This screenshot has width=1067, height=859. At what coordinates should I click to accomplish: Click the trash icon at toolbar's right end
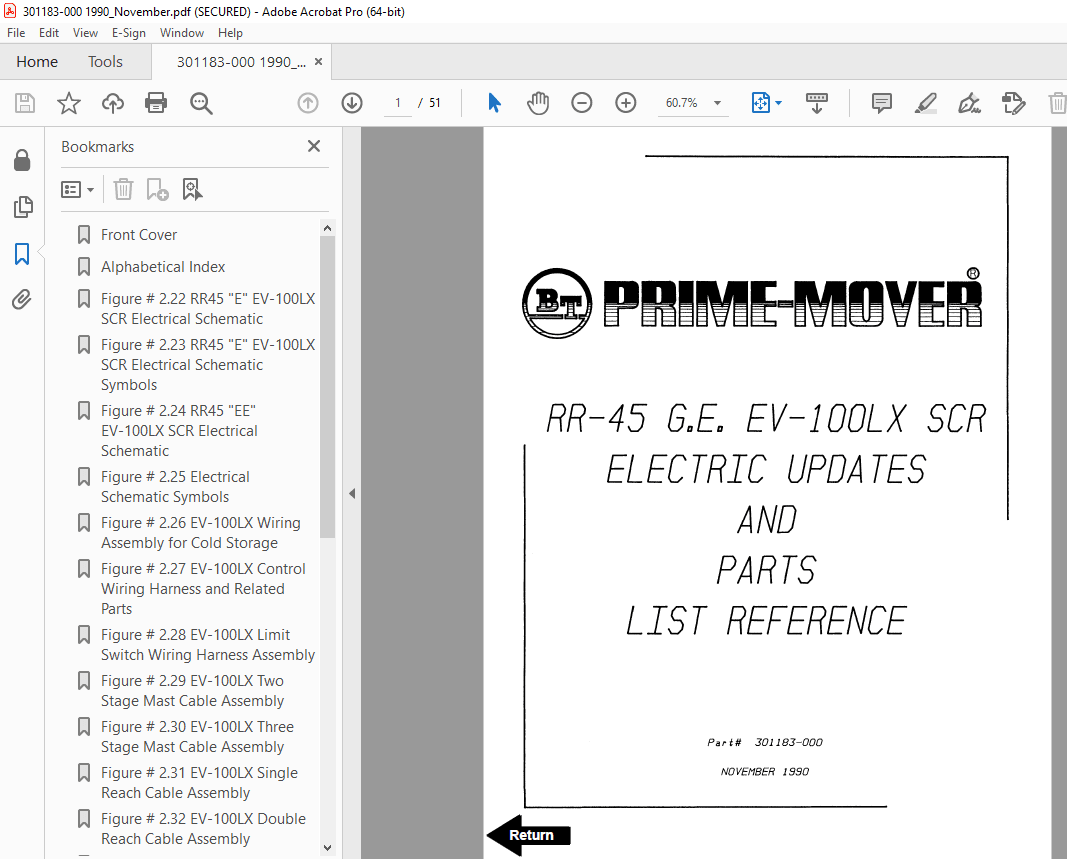(1057, 103)
